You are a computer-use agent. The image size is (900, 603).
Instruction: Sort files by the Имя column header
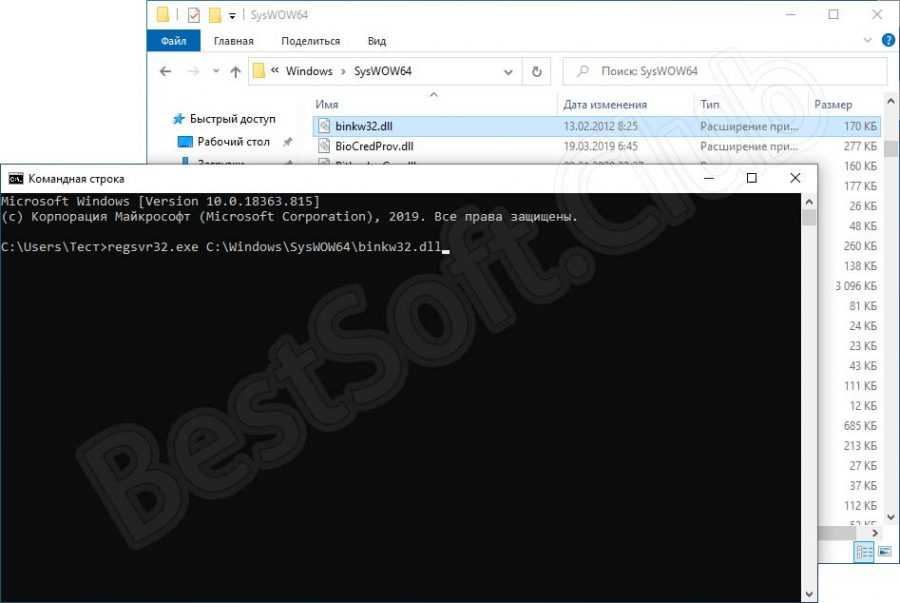[327, 104]
